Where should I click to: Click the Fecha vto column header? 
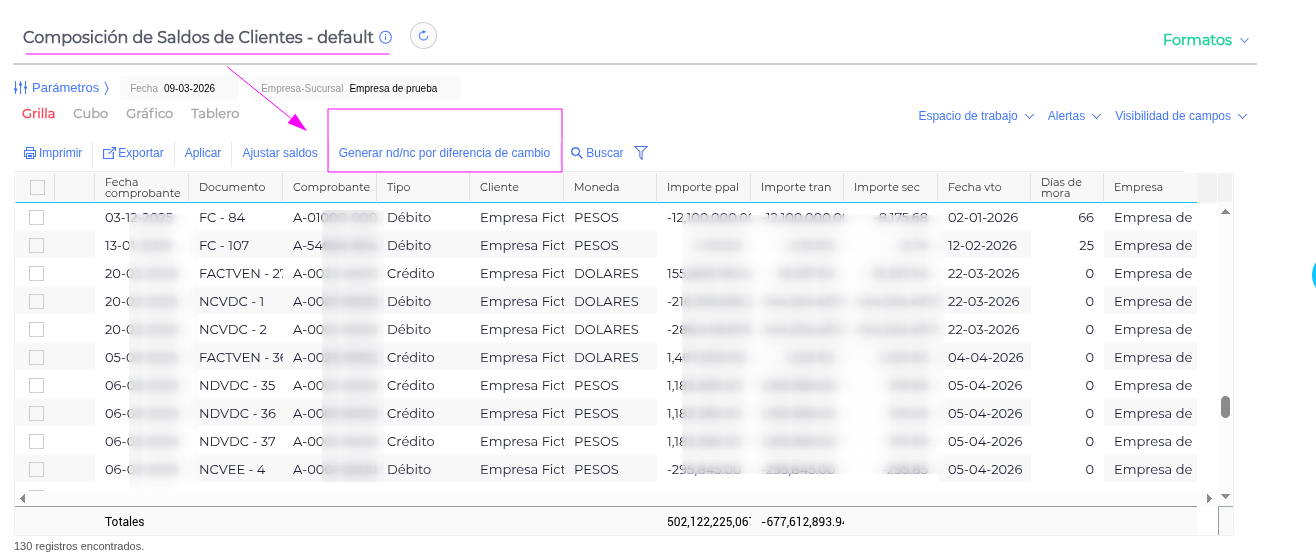974,187
